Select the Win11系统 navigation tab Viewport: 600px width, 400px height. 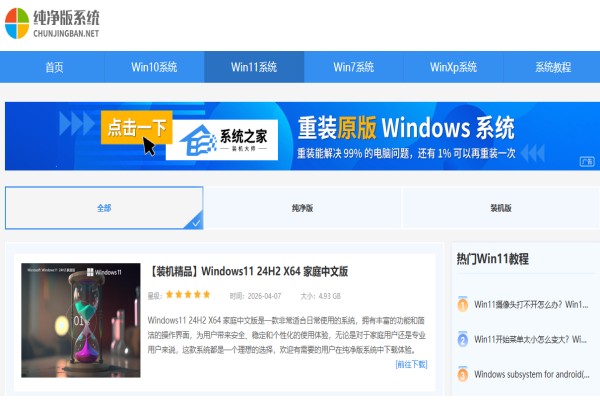(254, 67)
